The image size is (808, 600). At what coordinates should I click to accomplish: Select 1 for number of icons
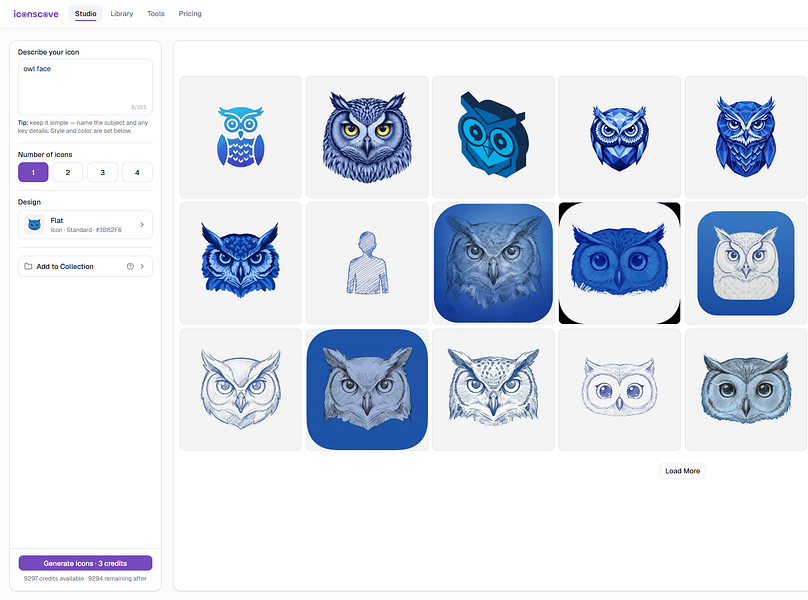33,172
